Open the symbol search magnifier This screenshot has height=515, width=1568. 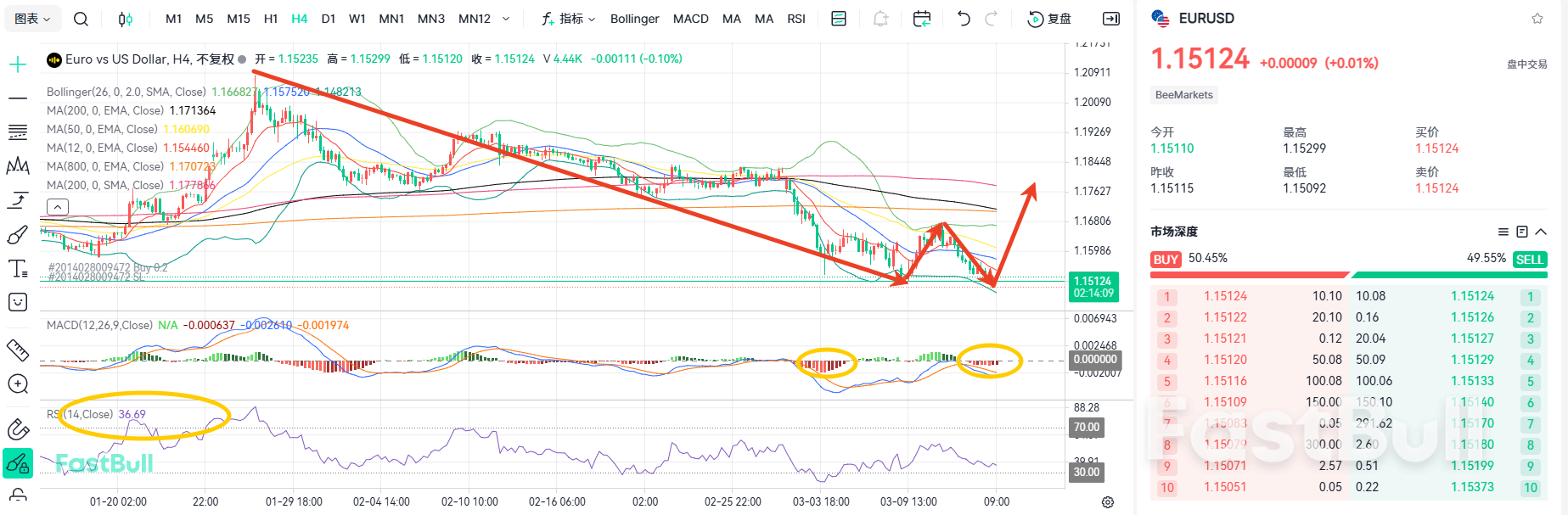pyautogui.click(x=81, y=19)
